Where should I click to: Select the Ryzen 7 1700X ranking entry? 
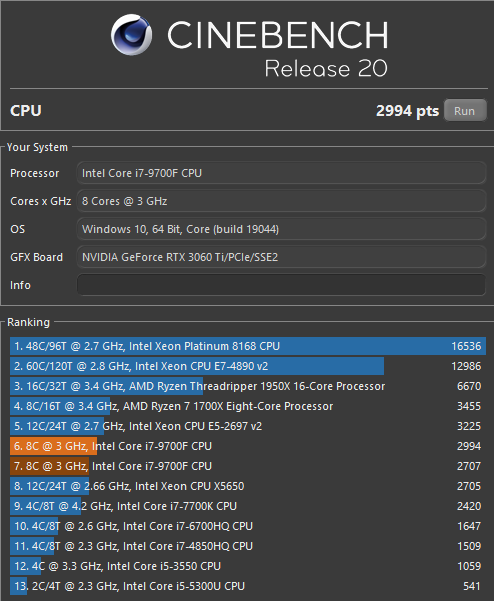(x=248, y=406)
